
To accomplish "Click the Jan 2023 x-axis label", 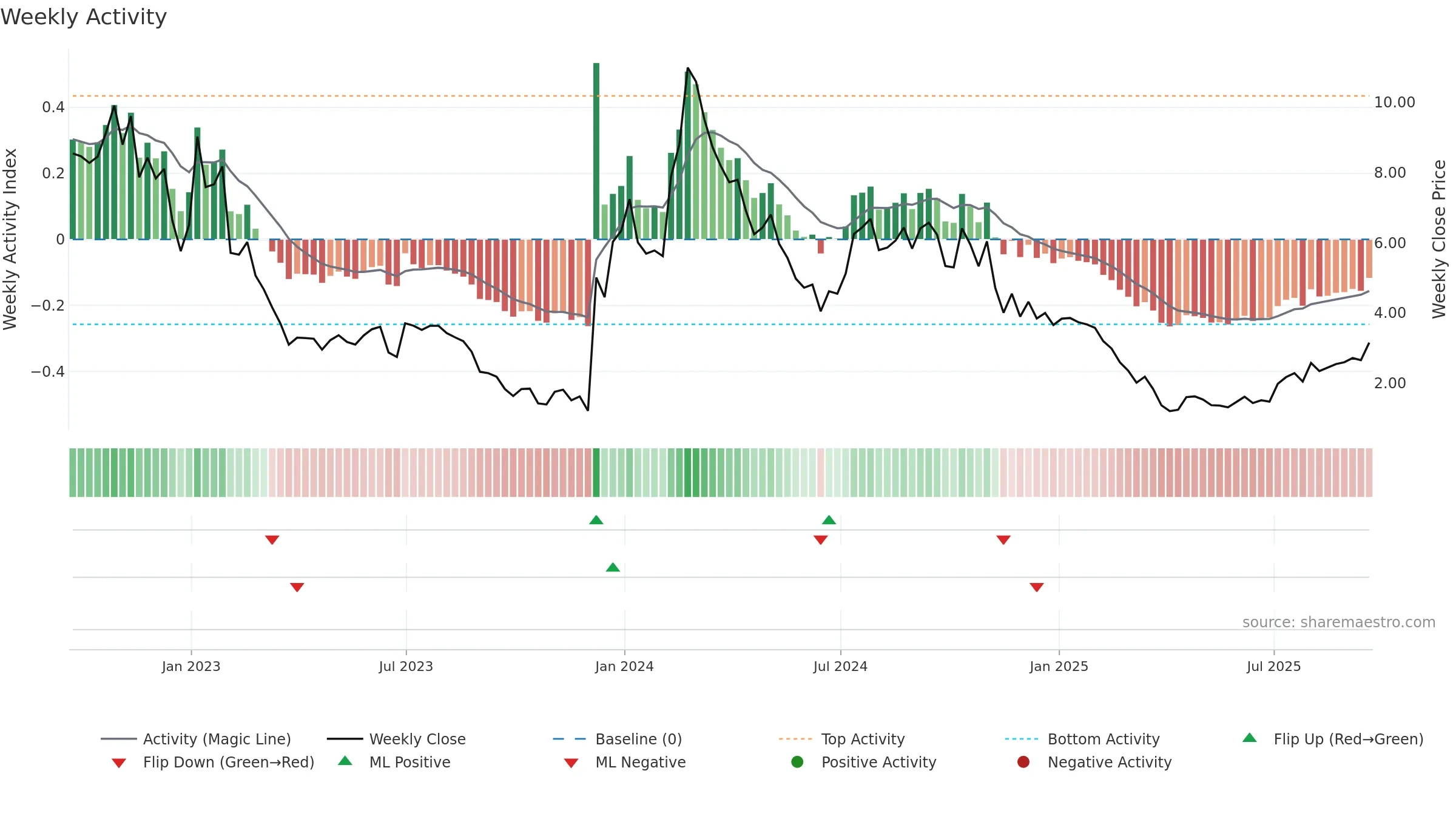I will (191, 667).
